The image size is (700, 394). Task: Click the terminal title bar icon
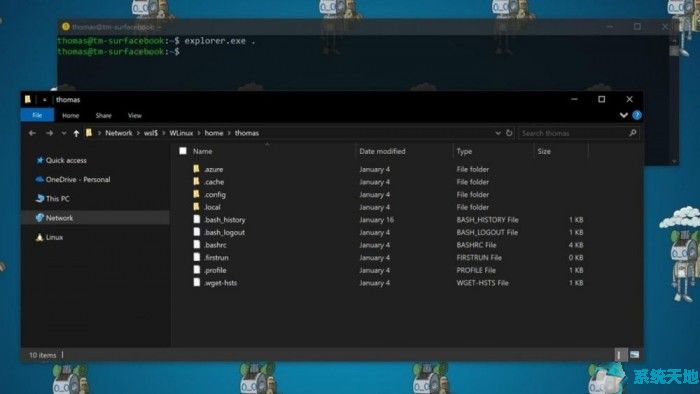66,26
